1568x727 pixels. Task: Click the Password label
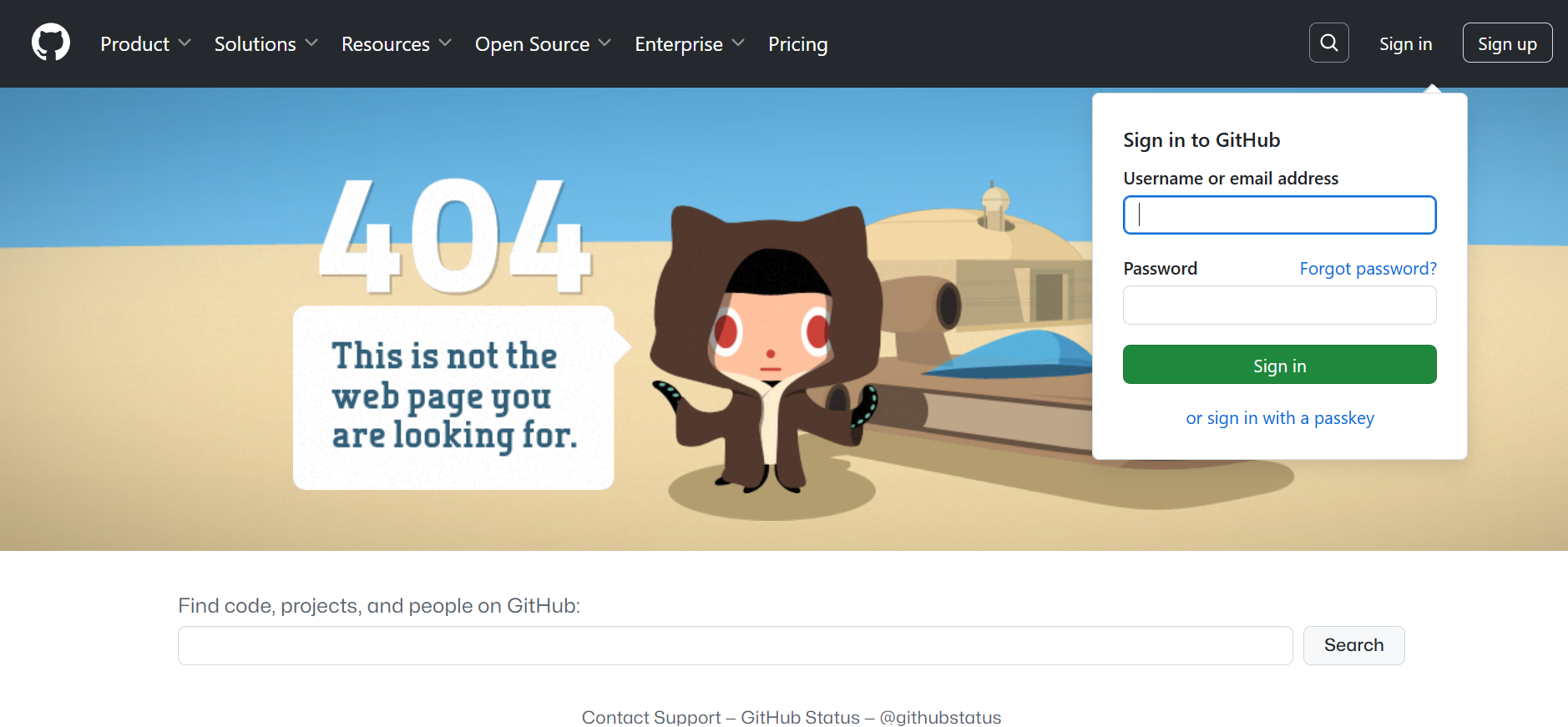1160,268
